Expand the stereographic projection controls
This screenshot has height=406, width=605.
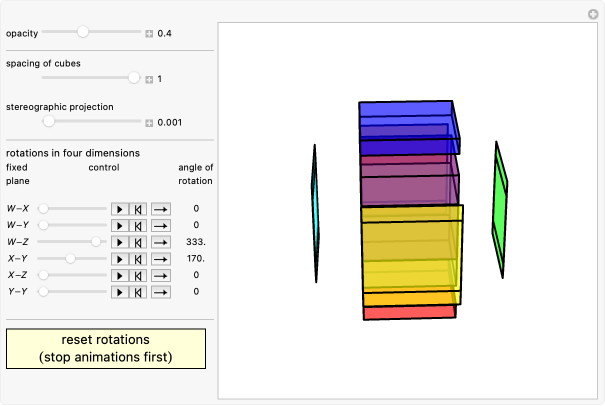(149, 123)
